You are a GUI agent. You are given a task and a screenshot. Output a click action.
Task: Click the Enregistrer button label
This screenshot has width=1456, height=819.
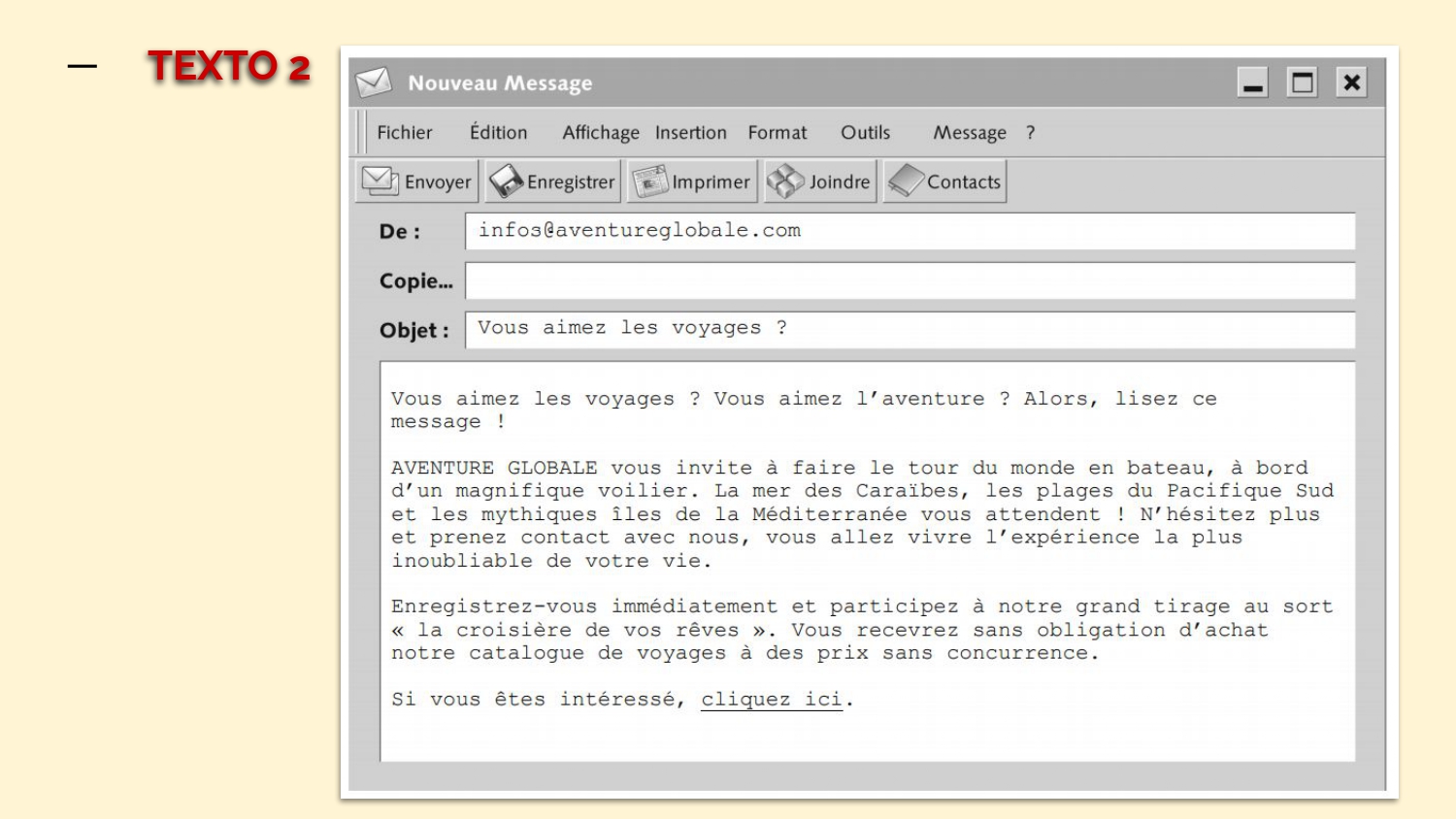click(571, 182)
